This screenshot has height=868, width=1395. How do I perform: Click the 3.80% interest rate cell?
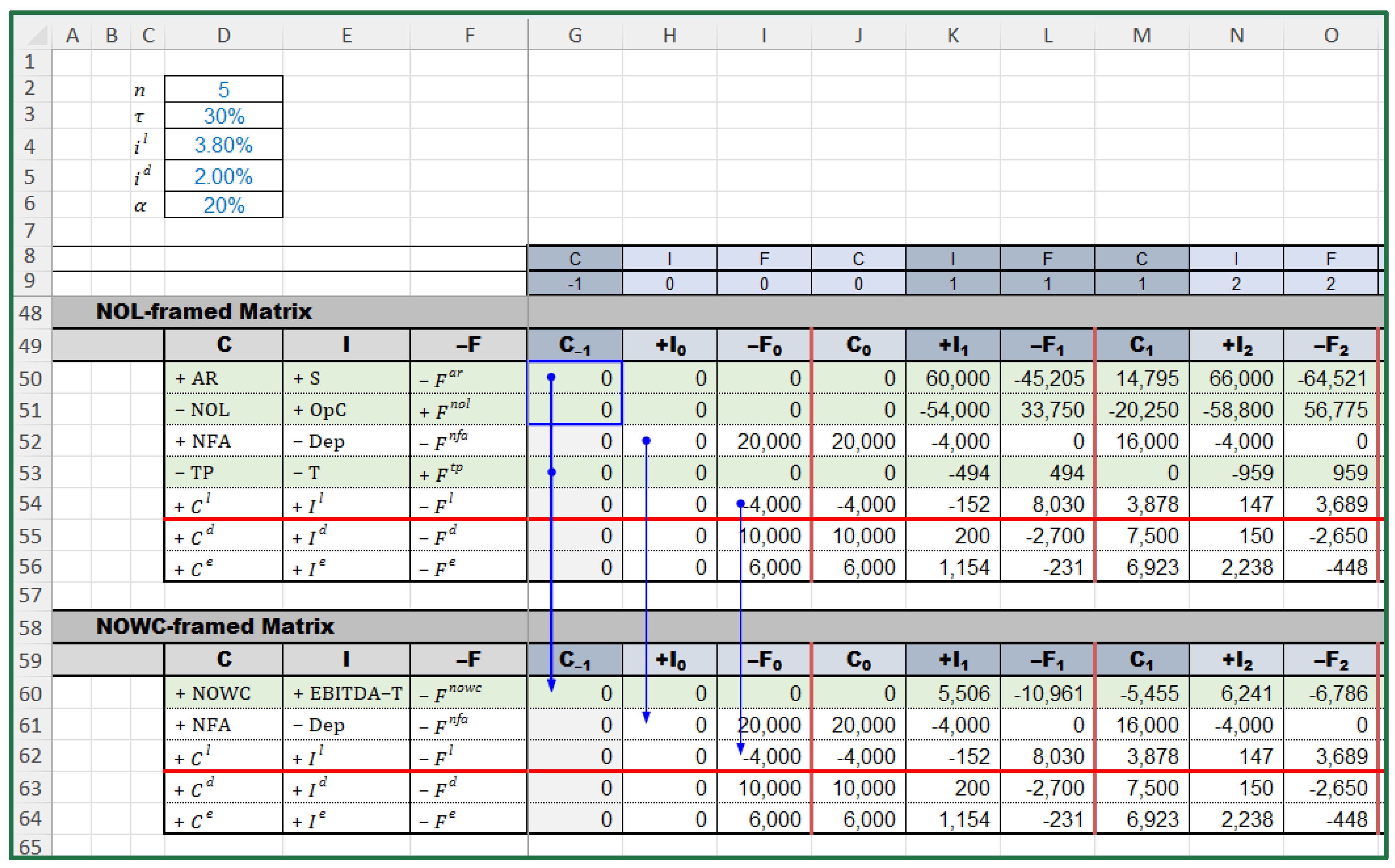(x=224, y=145)
